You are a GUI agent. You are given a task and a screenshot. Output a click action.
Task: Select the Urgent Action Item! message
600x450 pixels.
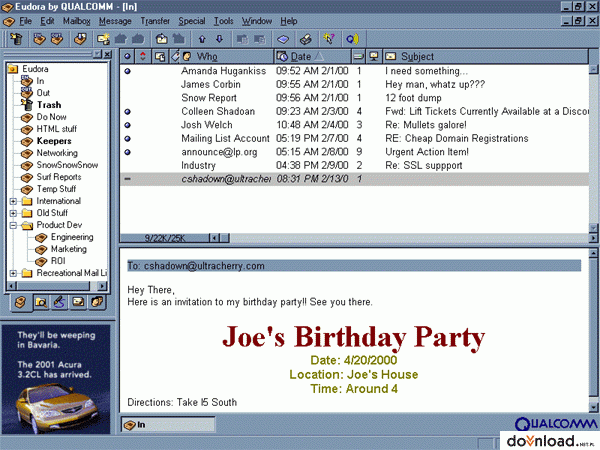(x=354, y=152)
